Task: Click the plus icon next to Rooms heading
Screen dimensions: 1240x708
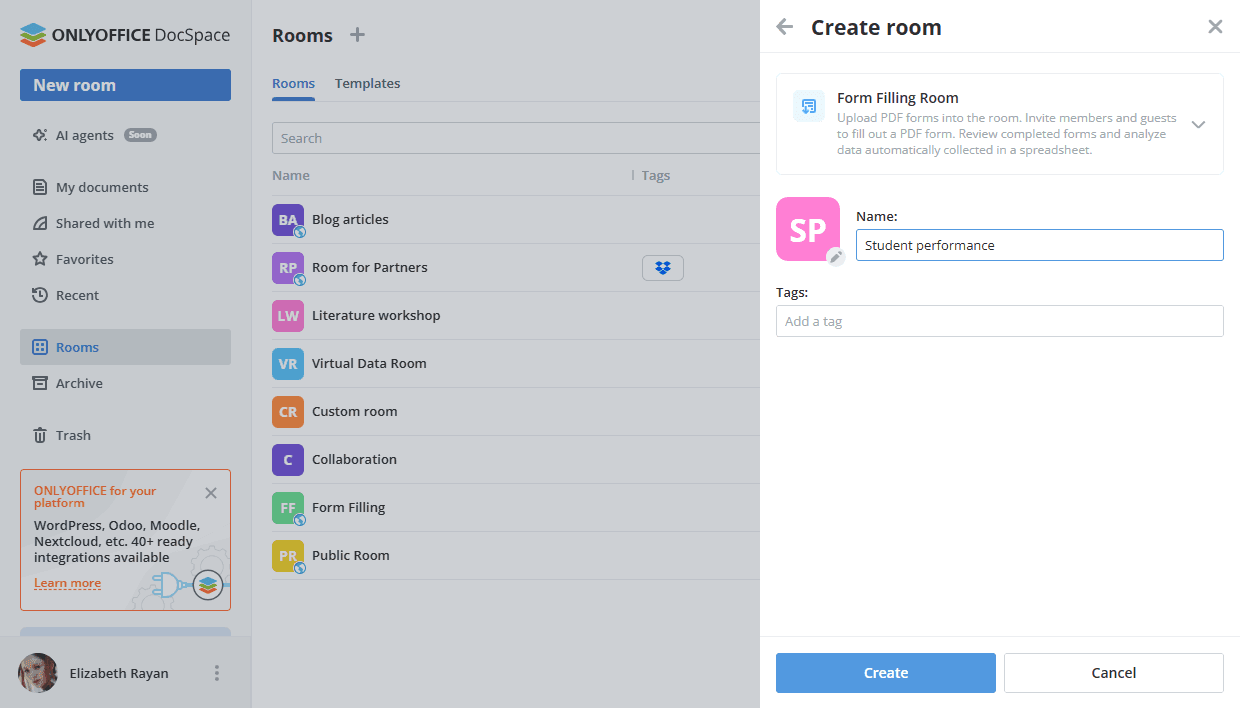Action: click(357, 34)
